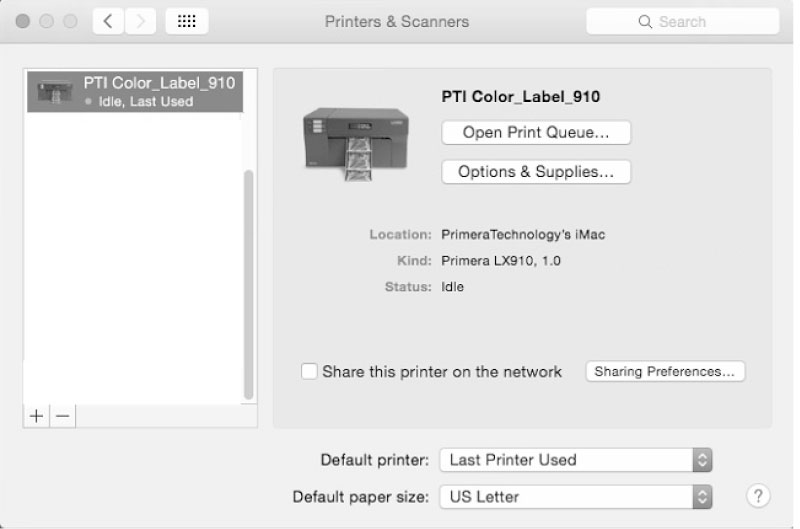This screenshot has height=529, width=800.
Task: Open help with the question mark button
Action: tap(758, 496)
